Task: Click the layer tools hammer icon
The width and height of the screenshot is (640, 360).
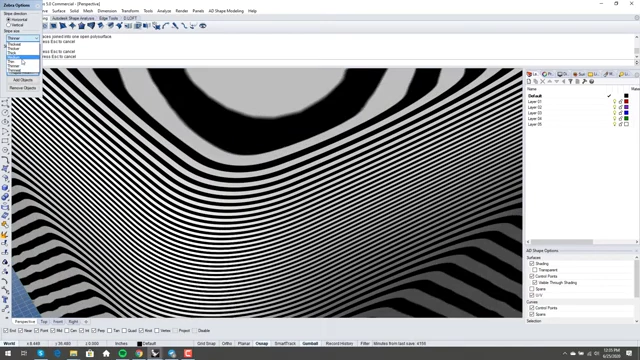Action: coord(584,82)
